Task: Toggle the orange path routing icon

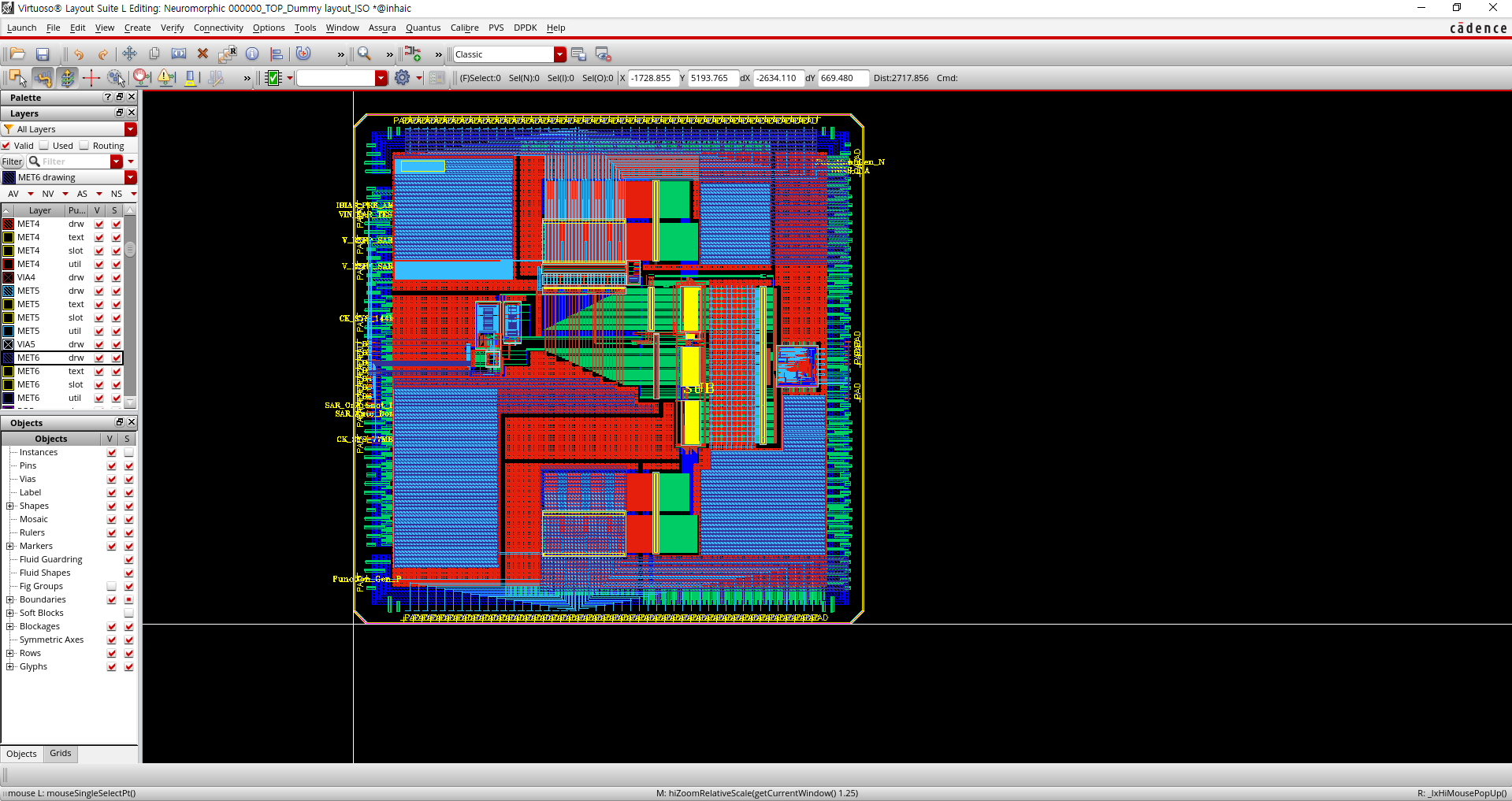Action: click(x=43, y=77)
